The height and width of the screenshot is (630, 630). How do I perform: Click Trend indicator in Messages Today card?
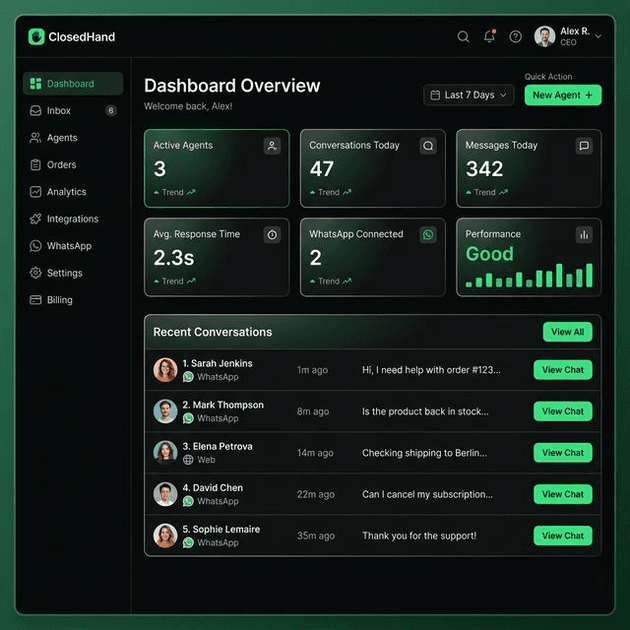coord(487,192)
